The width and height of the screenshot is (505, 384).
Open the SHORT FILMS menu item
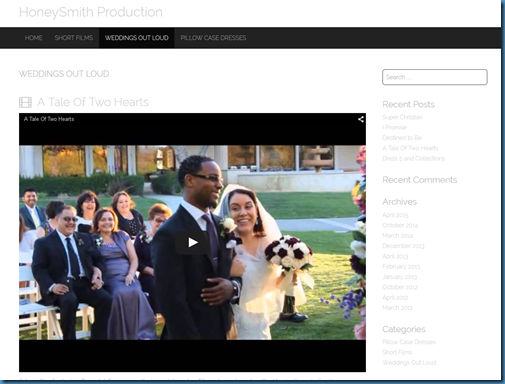pyautogui.click(x=74, y=38)
